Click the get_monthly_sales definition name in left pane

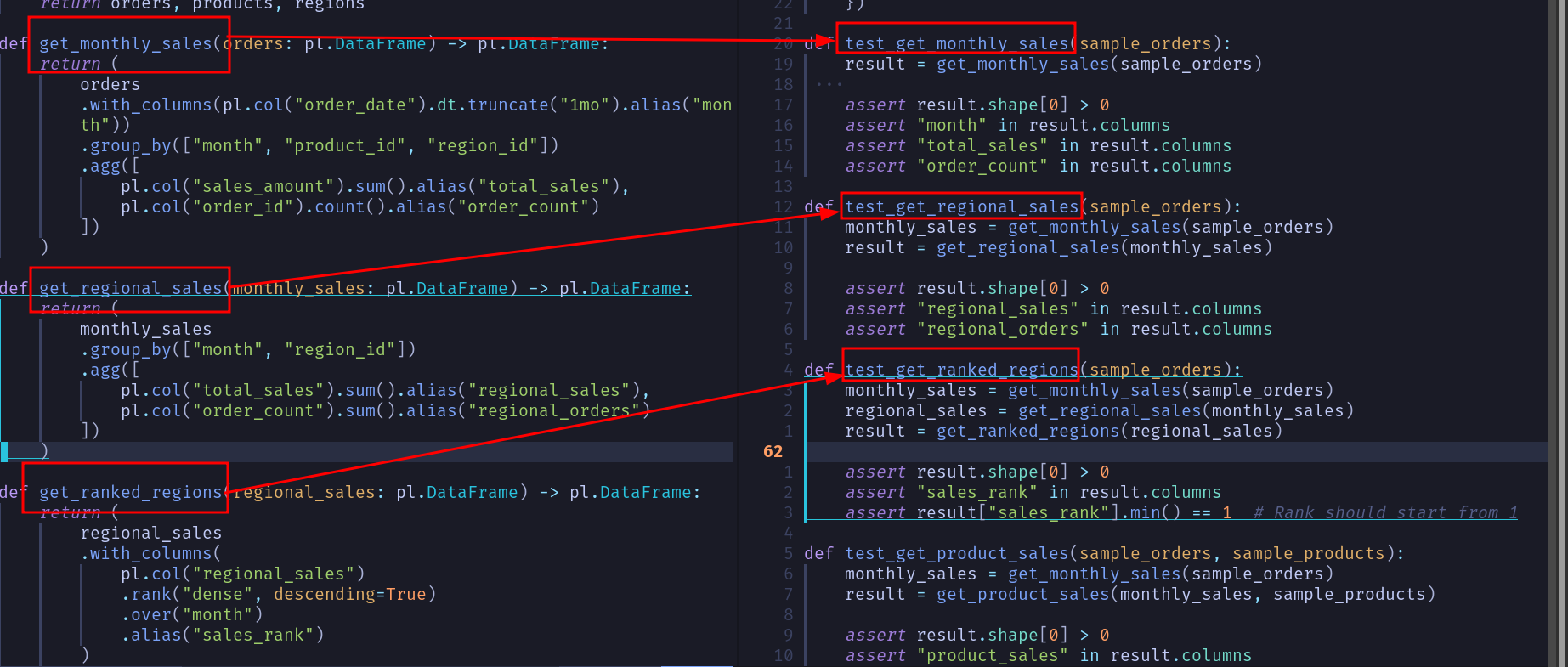click(125, 44)
